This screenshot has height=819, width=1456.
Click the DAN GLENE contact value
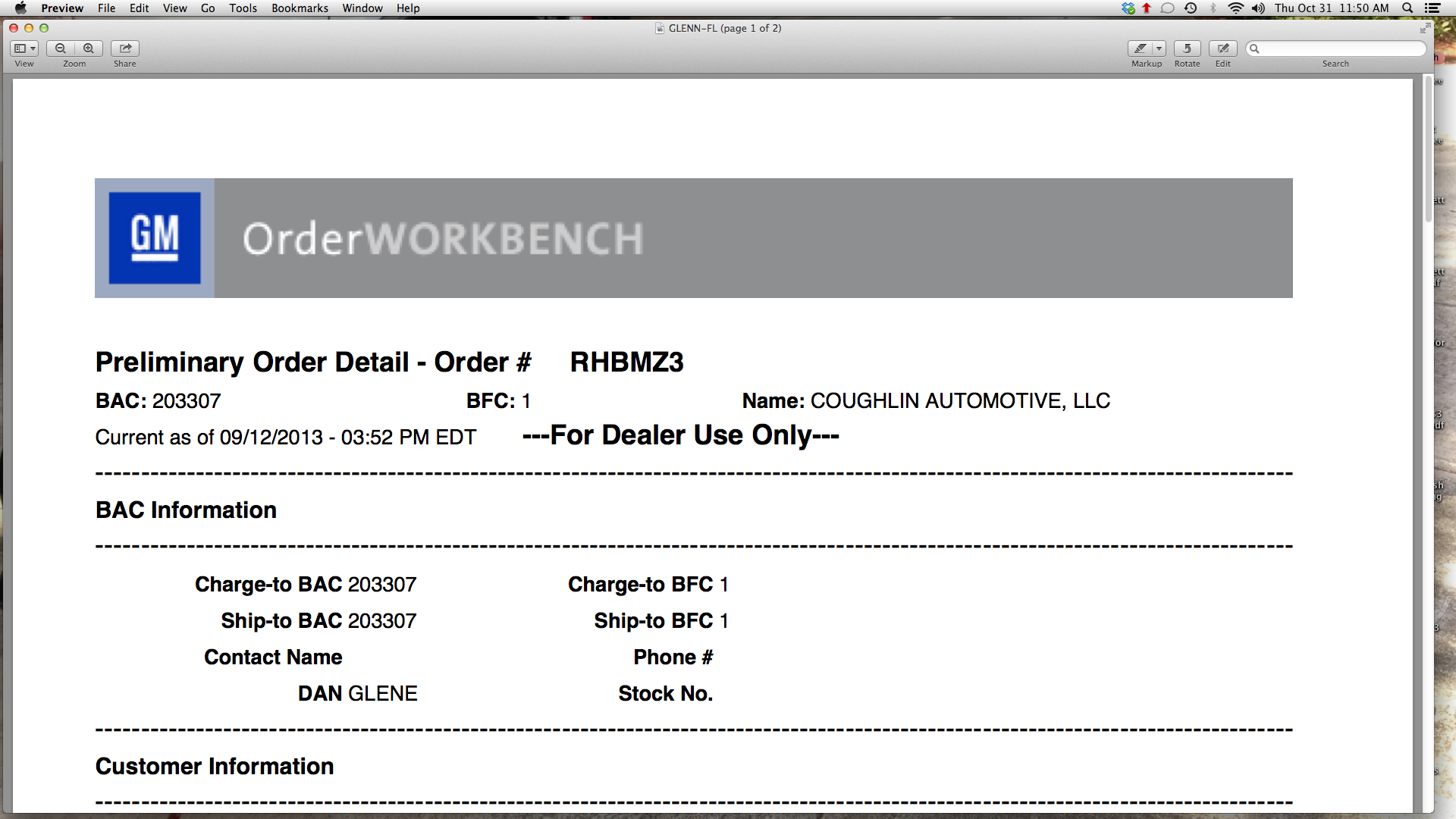click(357, 693)
